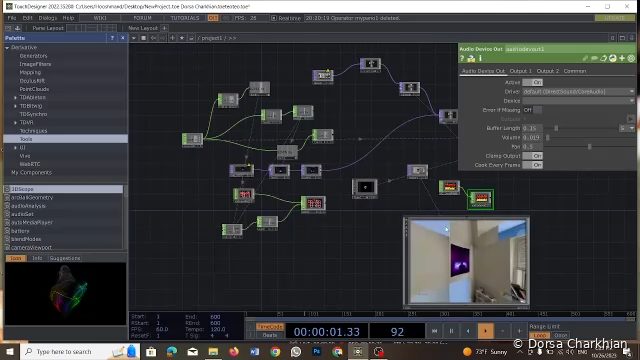Viewport: 640px width, 360px height.
Task: Toggle Clamp Output switch
Action: click(533, 156)
